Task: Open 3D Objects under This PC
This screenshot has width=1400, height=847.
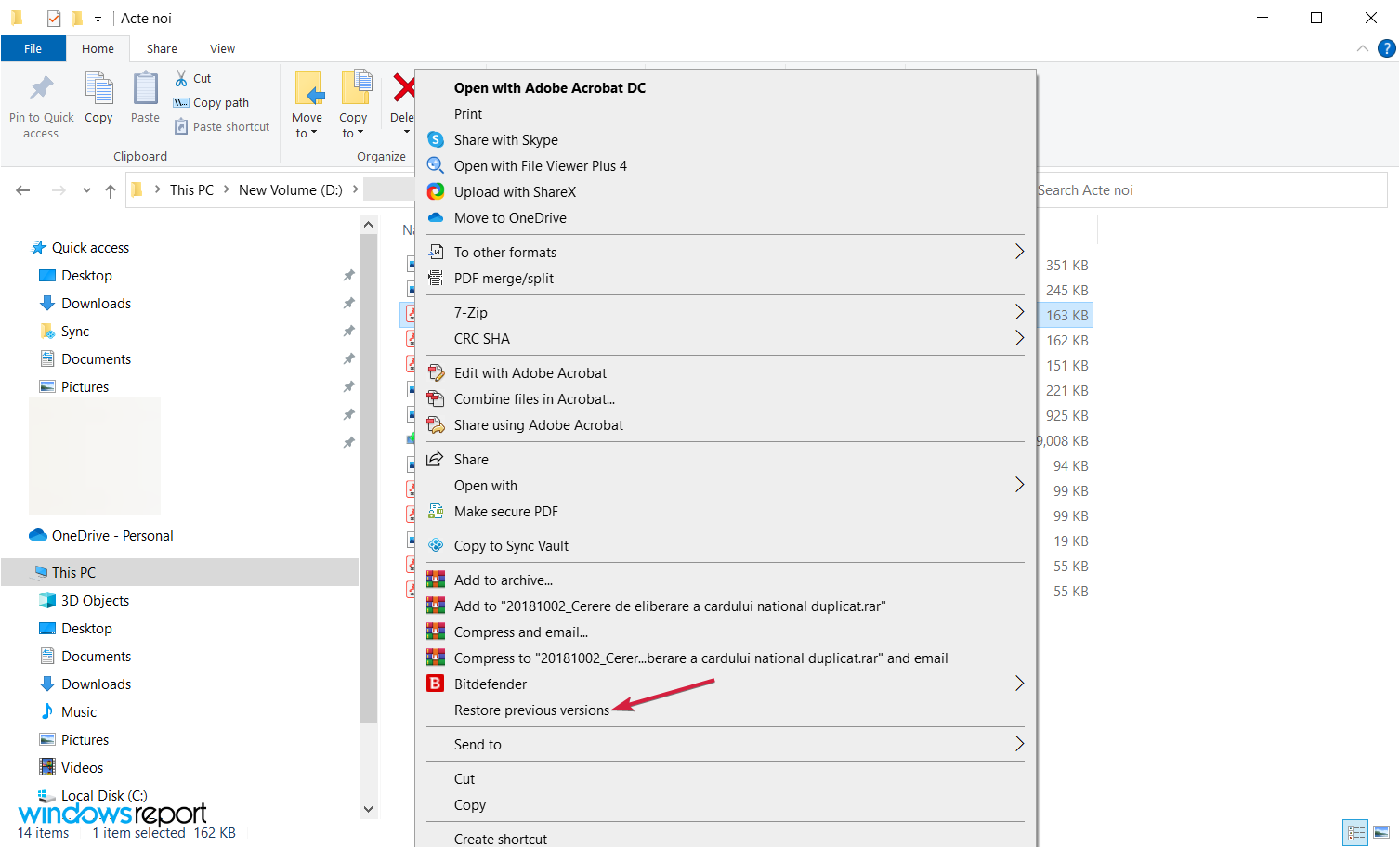Action: point(95,601)
